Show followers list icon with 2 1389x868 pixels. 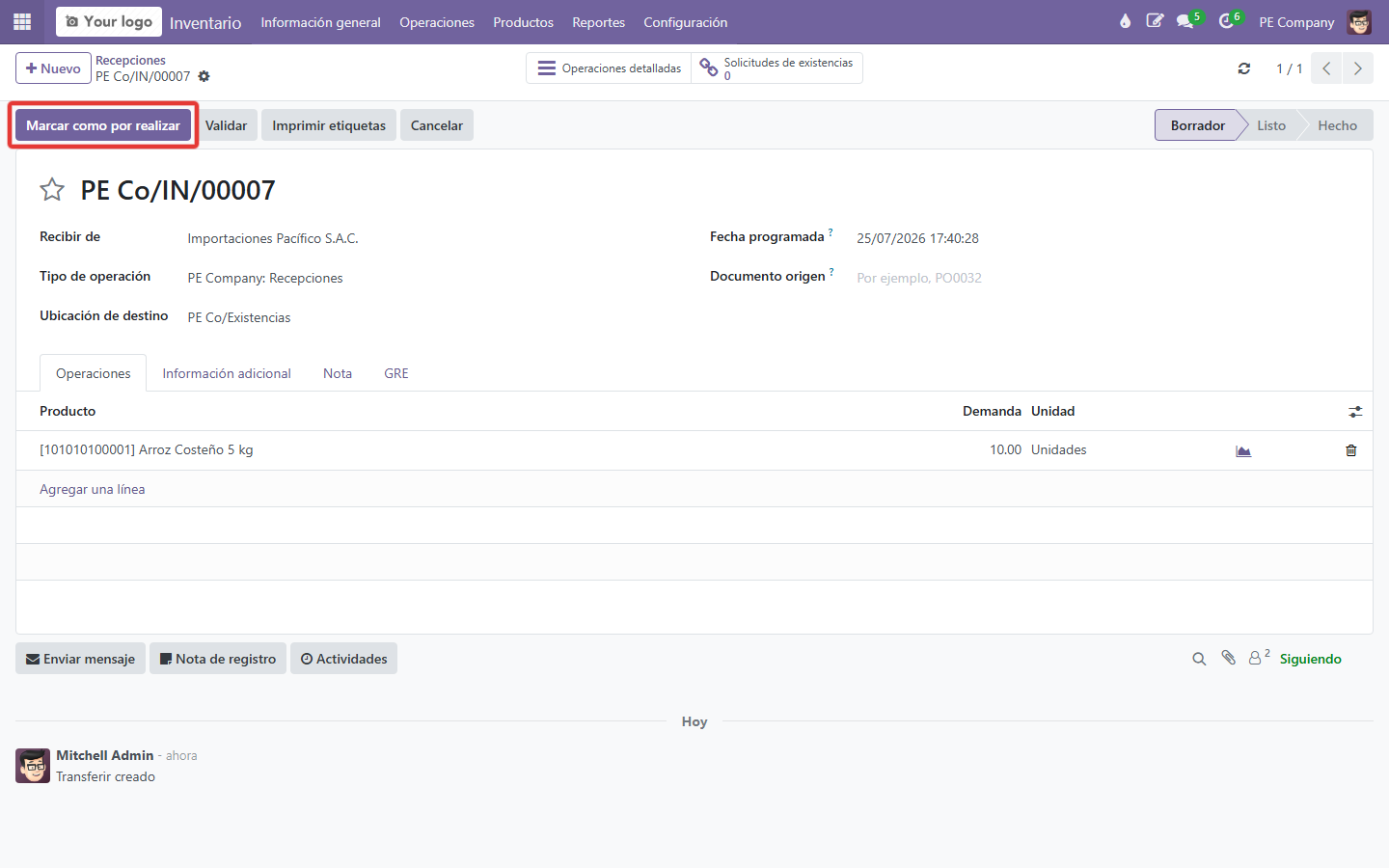[1259, 657]
